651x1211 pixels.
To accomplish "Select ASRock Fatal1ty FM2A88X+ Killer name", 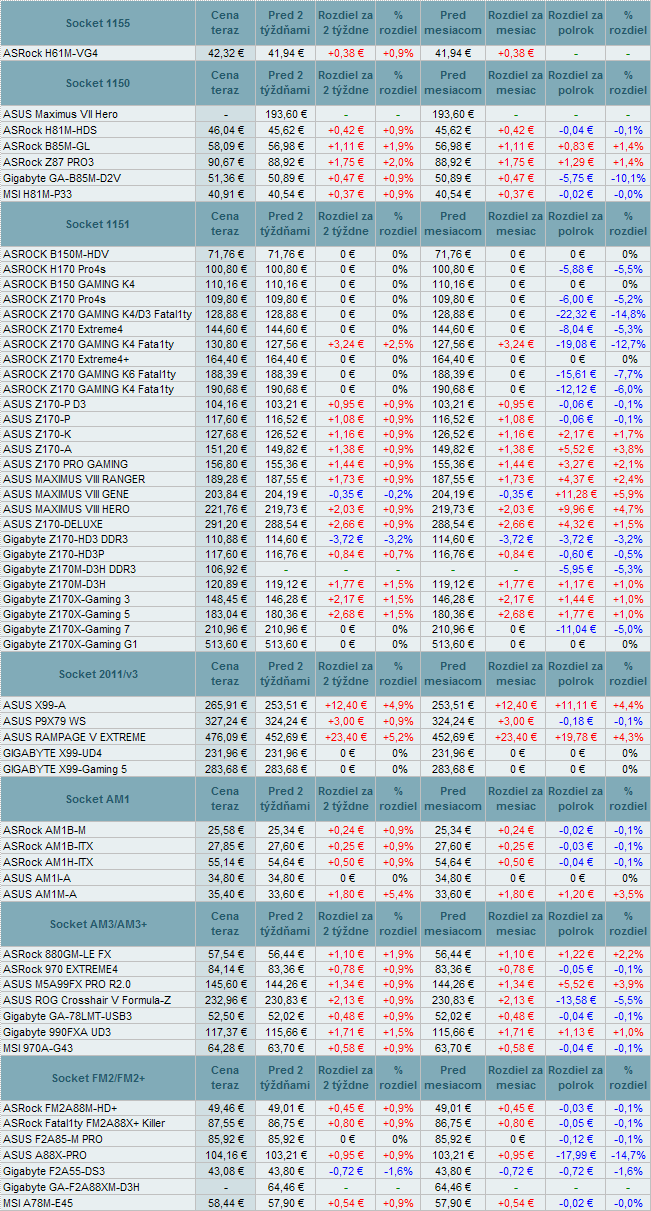I will coord(83,1123).
